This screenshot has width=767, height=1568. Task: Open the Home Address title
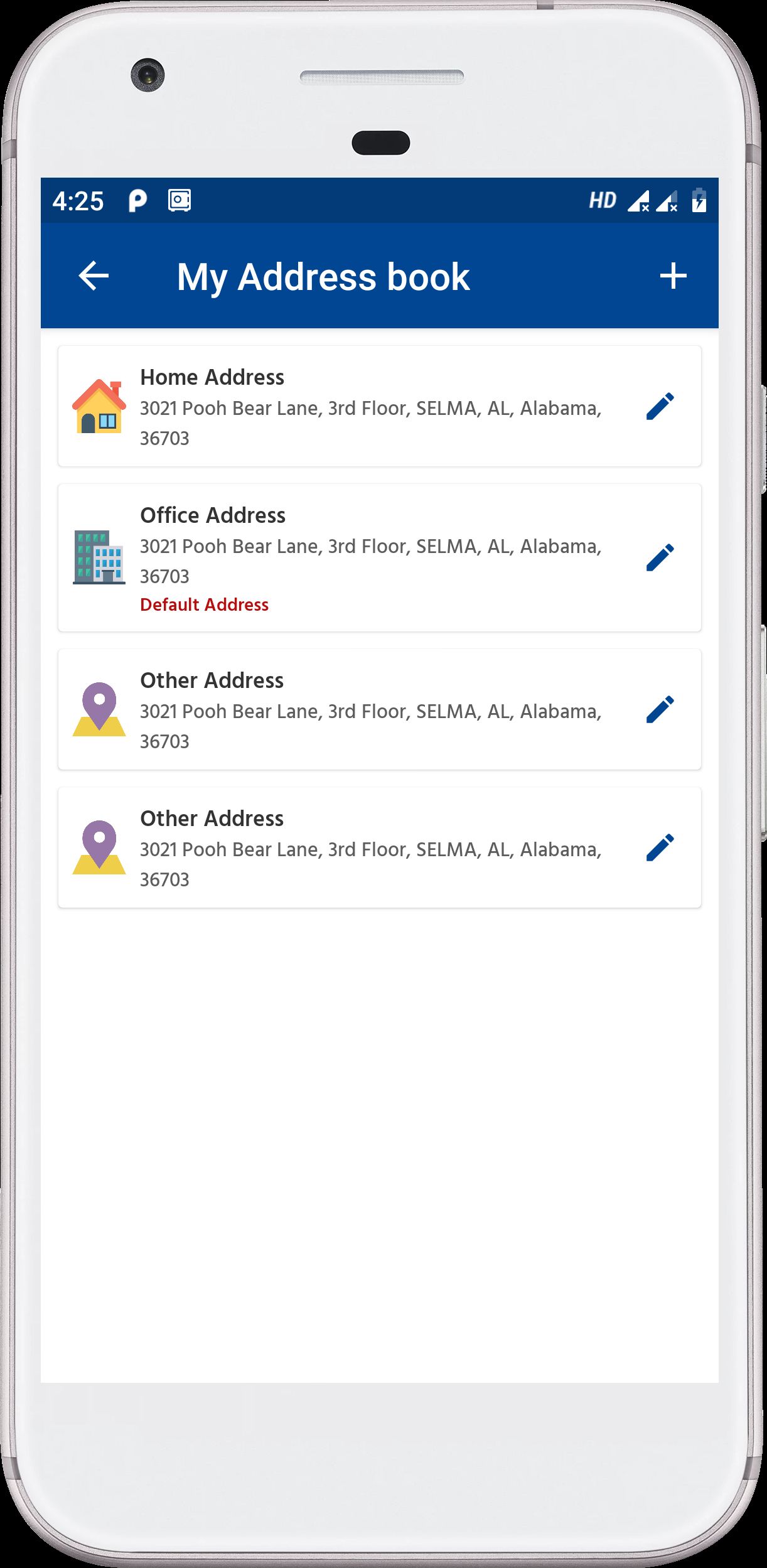(x=212, y=377)
